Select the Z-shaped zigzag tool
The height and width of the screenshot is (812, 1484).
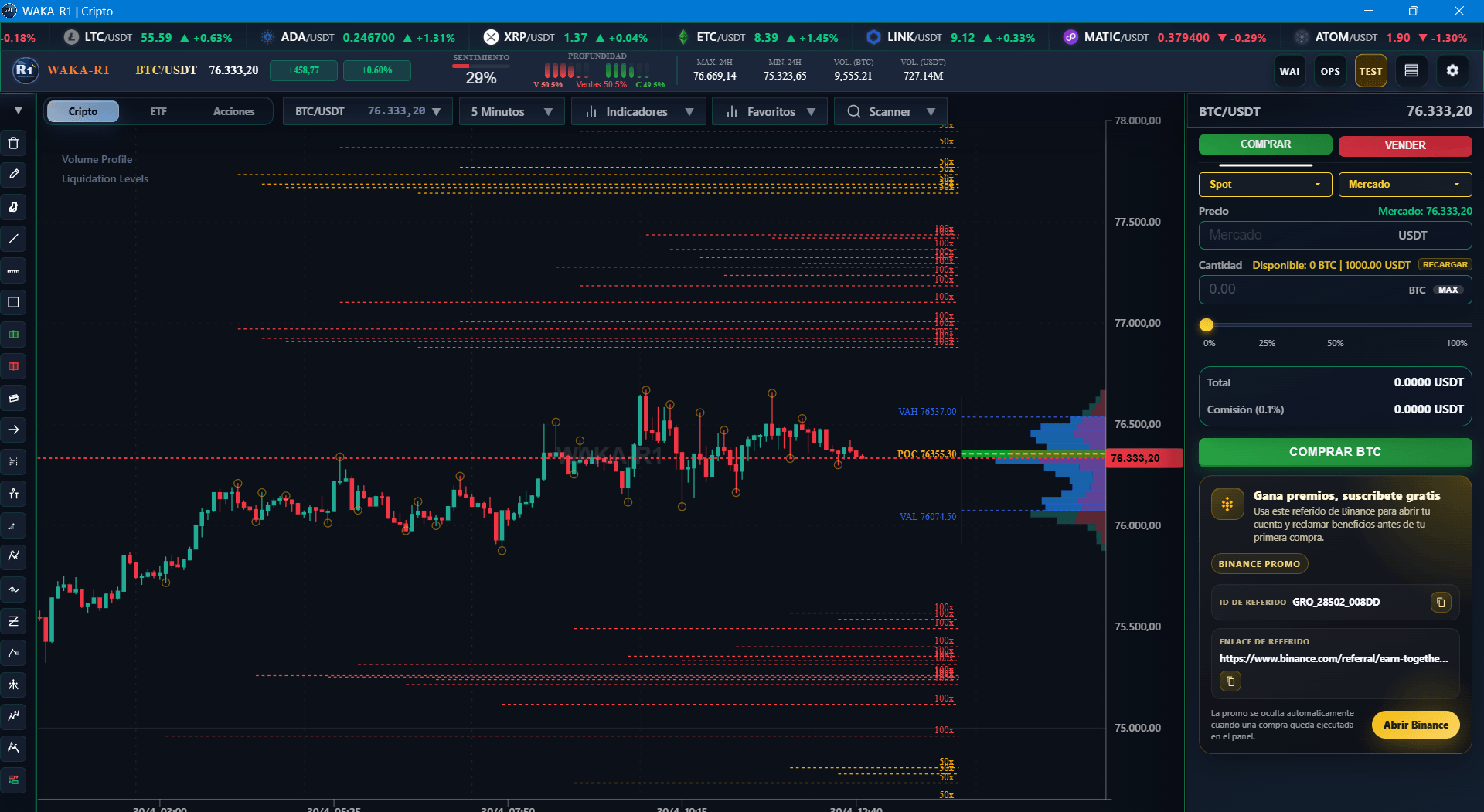tap(13, 621)
